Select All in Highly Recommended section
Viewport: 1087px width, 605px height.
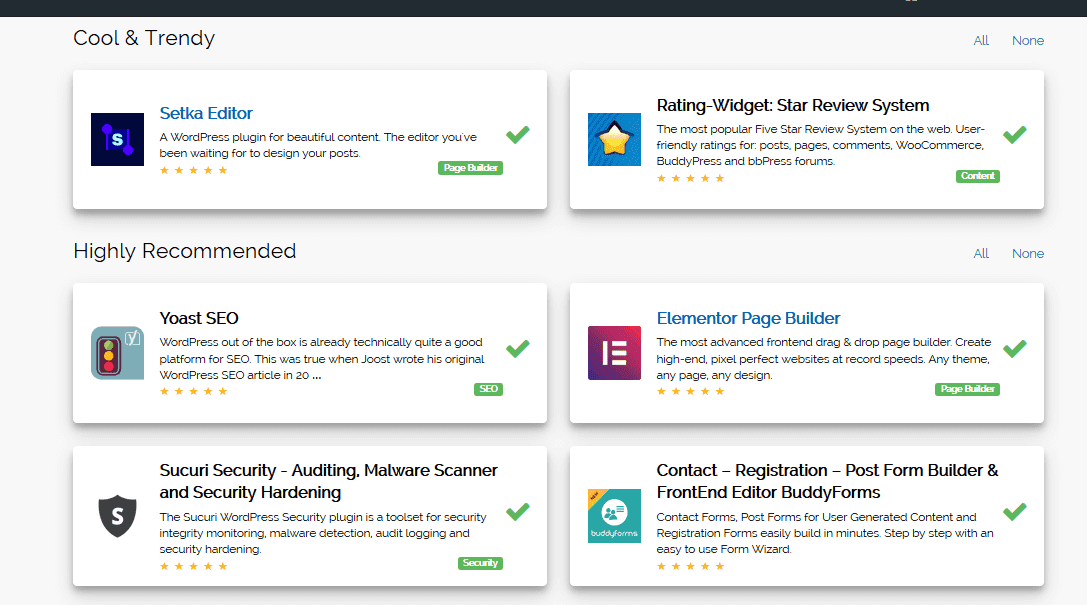981,254
